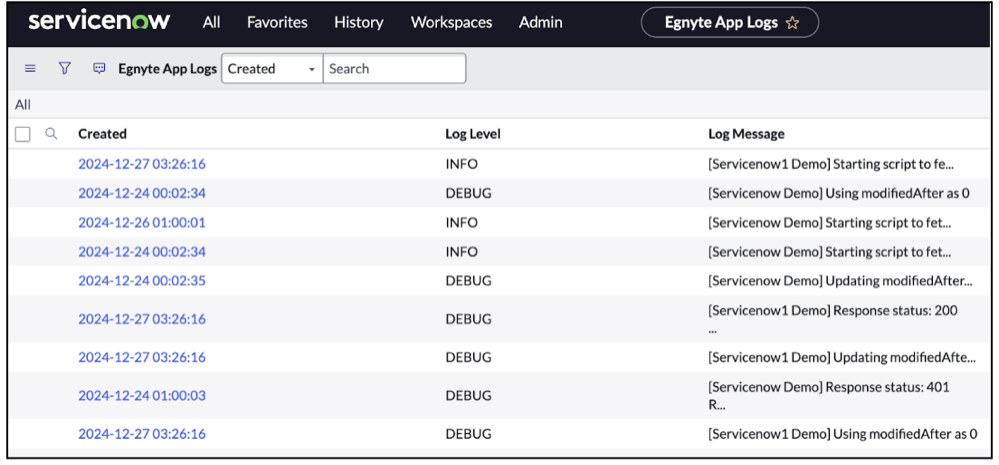Click message '[Servicenow1 Demo] Starting script to fe...'
The height and width of the screenshot is (465, 999).
point(831,164)
